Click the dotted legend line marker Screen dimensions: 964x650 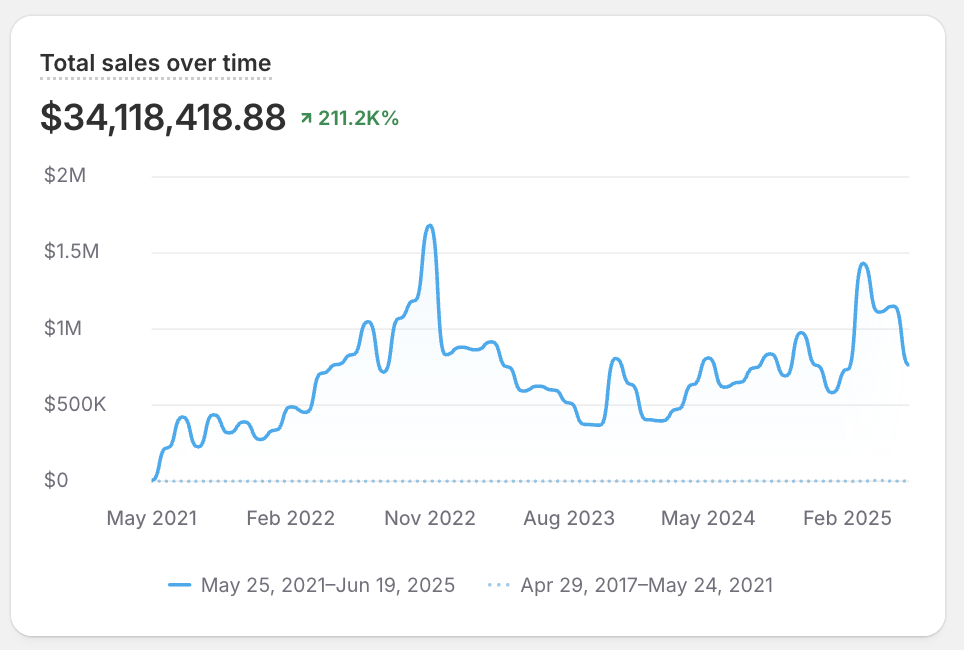(x=499, y=585)
